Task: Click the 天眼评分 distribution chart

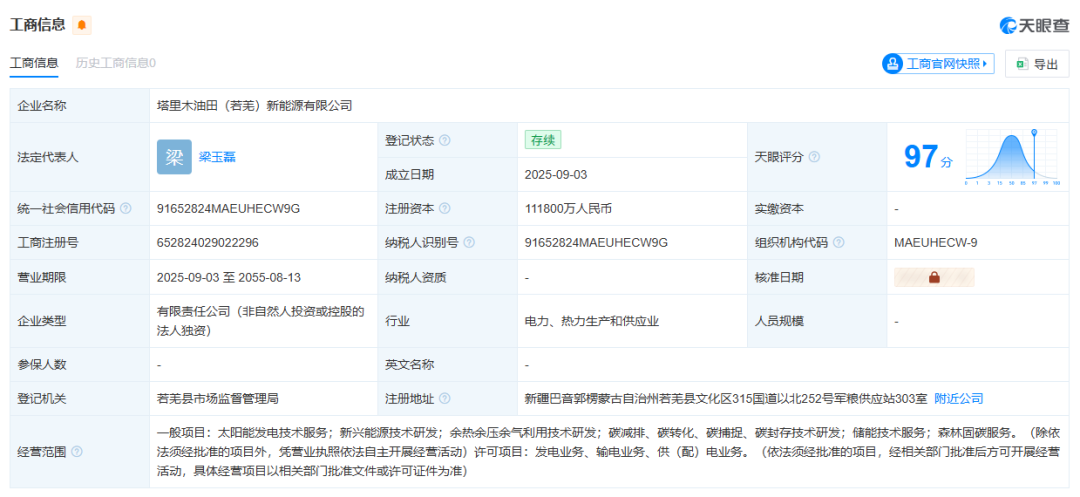Action: tap(1012, 157)
